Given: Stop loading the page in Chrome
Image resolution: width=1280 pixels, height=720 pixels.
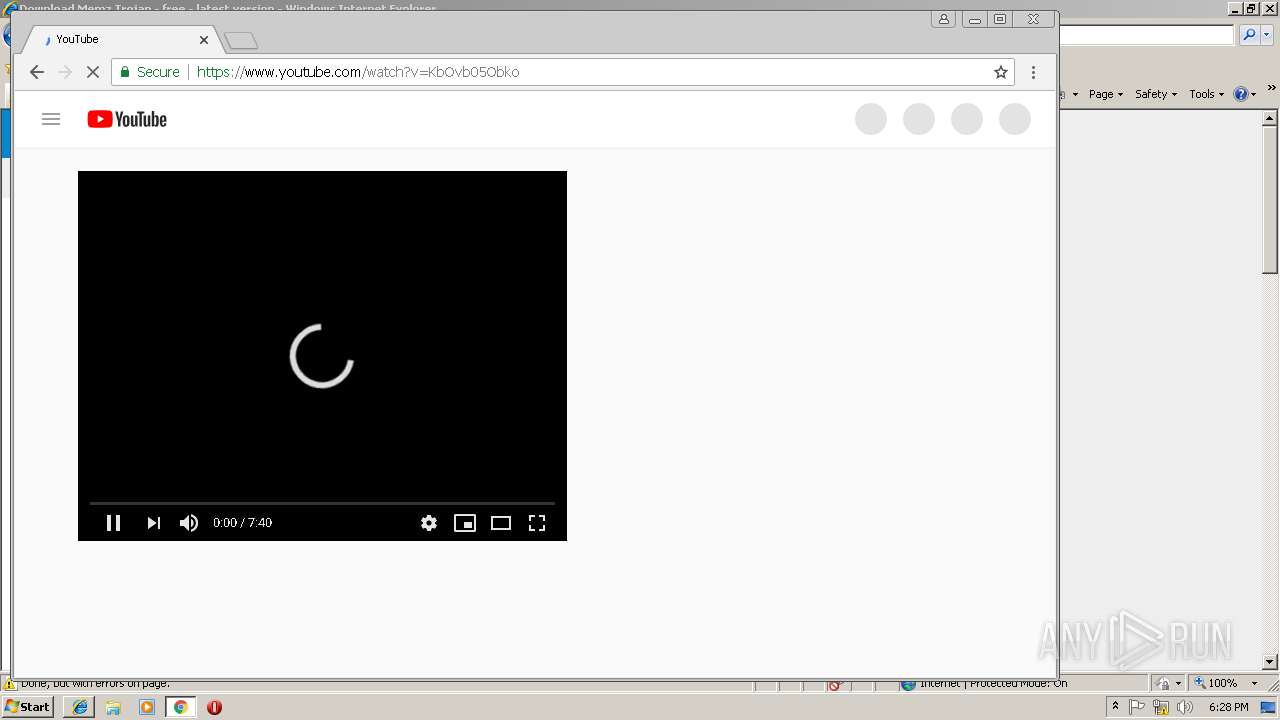Looking at the screenshot, I should (x=93, y=72).
